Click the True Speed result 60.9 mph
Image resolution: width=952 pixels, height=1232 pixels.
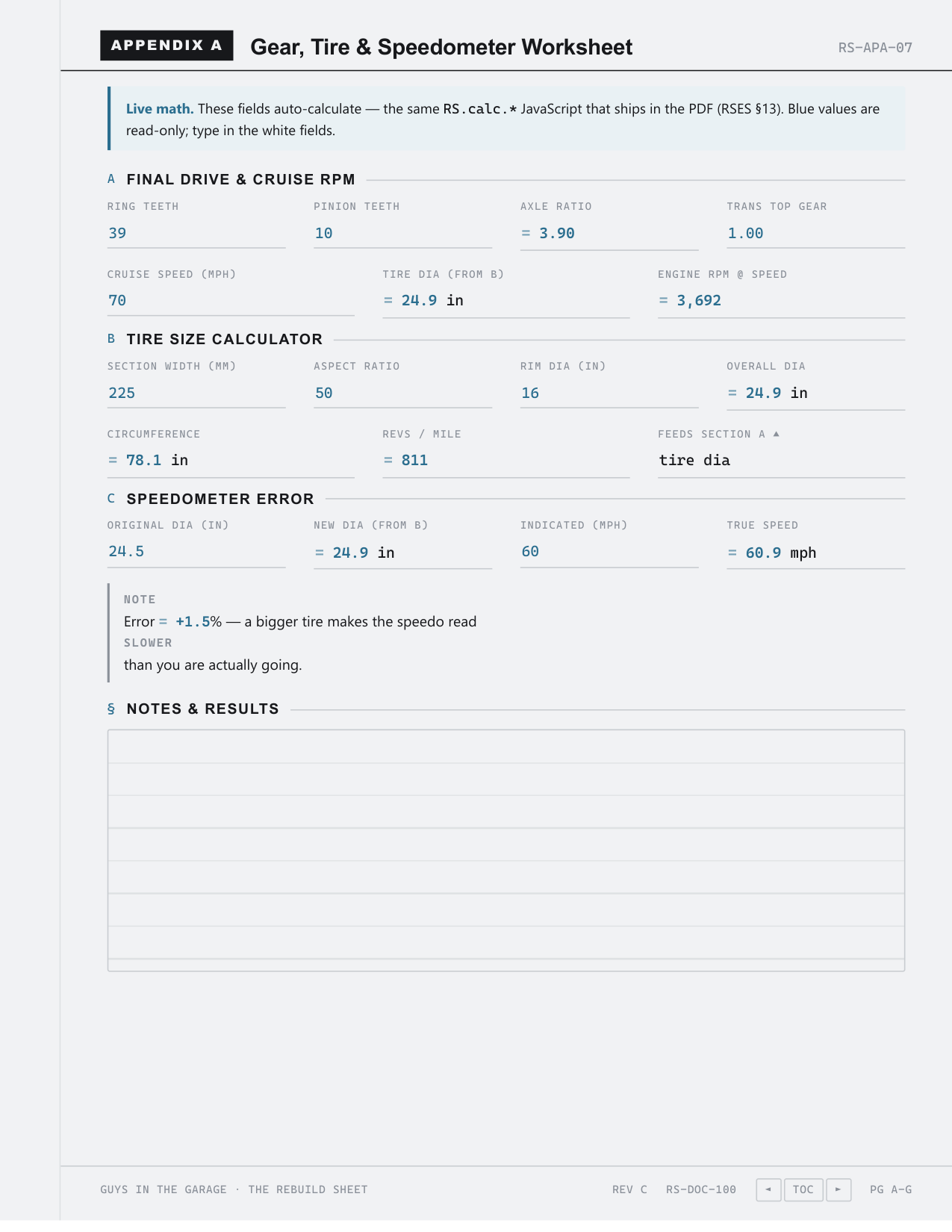tap(780, 553)
